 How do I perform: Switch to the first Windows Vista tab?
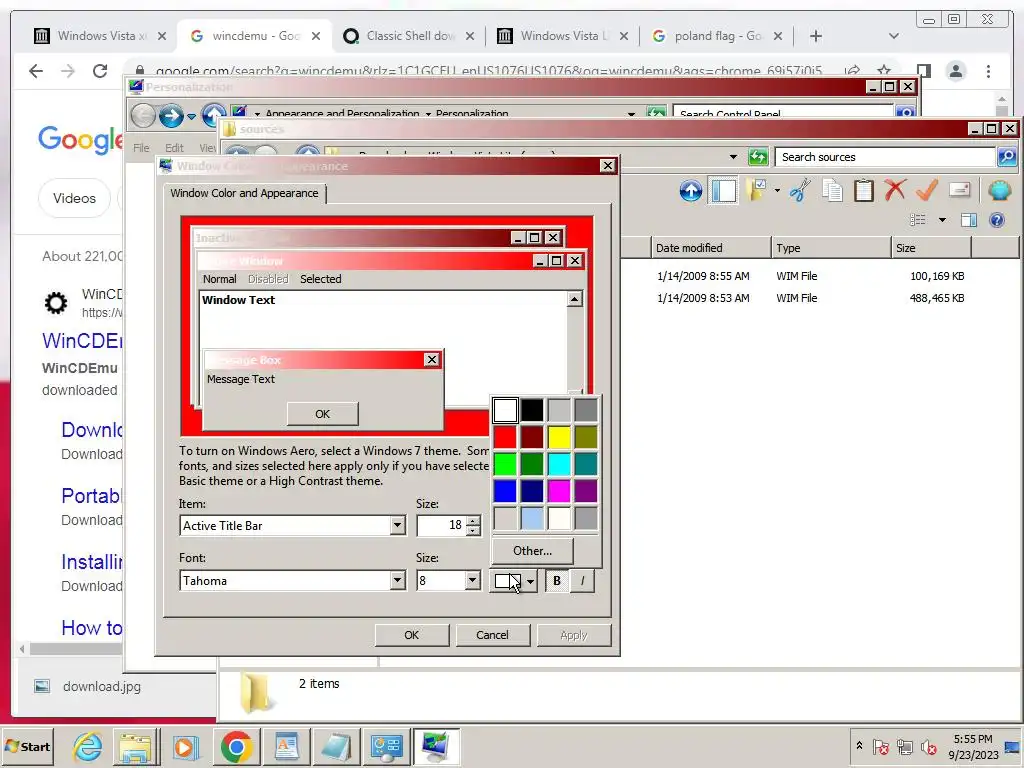click(101, 36)
